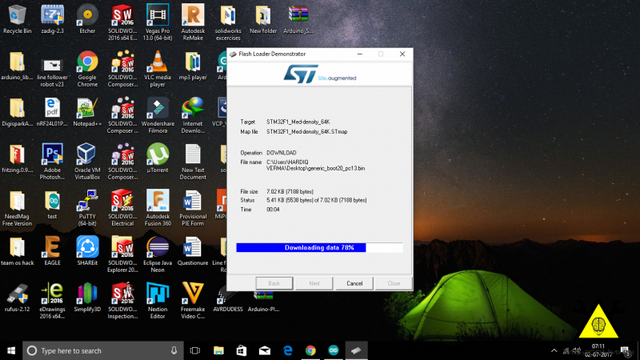Open Arduino IDE from the taskbar
Viewport: 640px width, 360px height.
pyautogui.click(x=333, y=351)
